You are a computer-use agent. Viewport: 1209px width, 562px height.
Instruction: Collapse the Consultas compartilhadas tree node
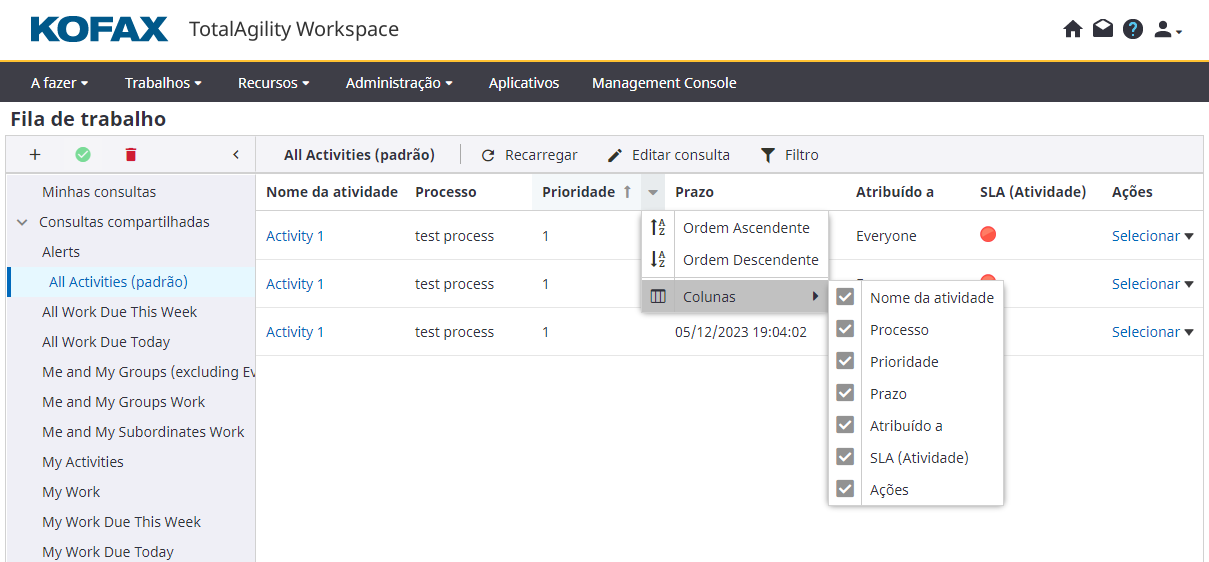click(22, 222)
